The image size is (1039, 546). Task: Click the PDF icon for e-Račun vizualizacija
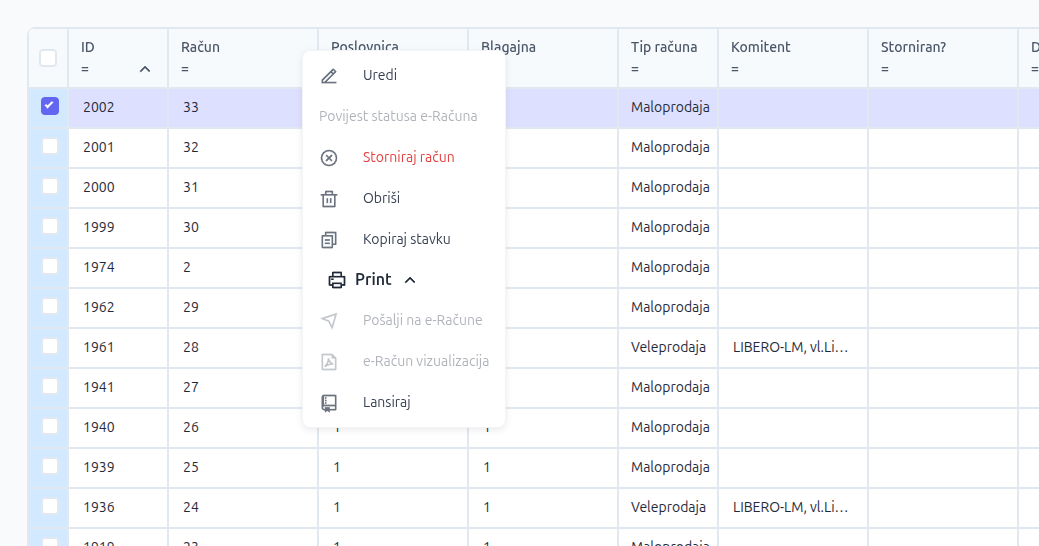[x=329, y=362]
